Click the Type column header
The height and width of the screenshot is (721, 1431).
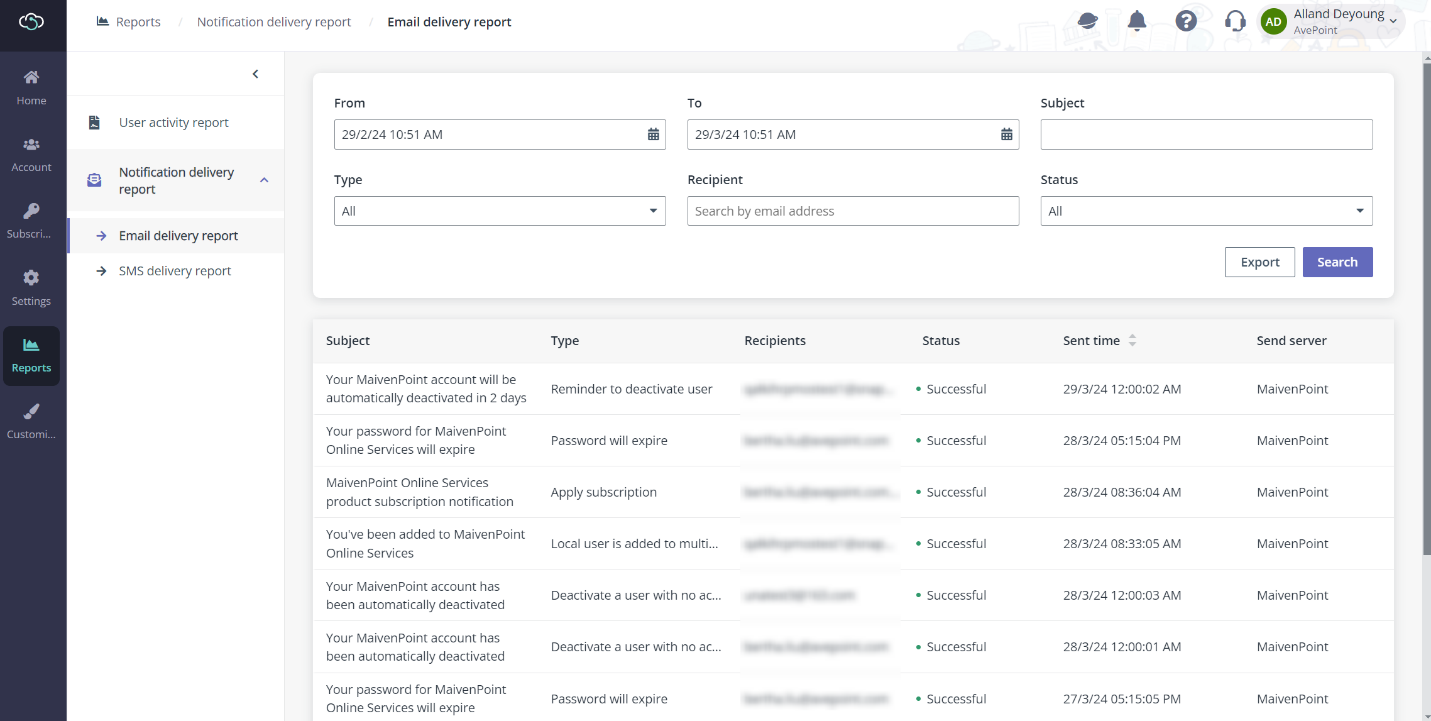565,341
